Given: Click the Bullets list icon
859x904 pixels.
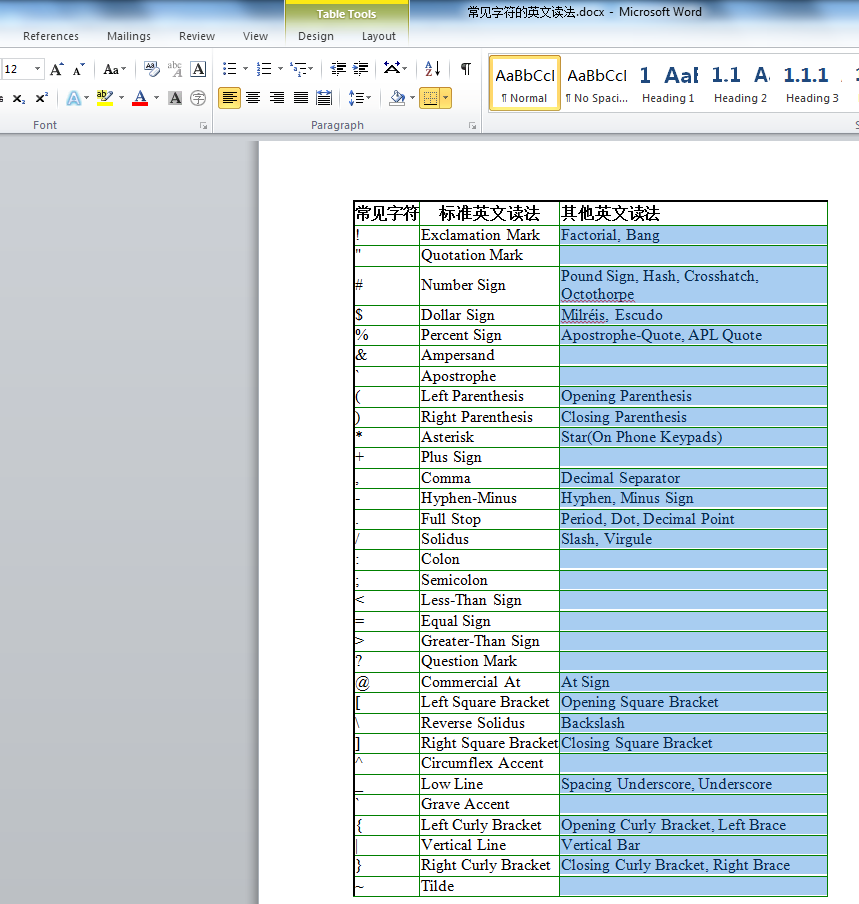Looking at the screenshot, I should 229,69.
